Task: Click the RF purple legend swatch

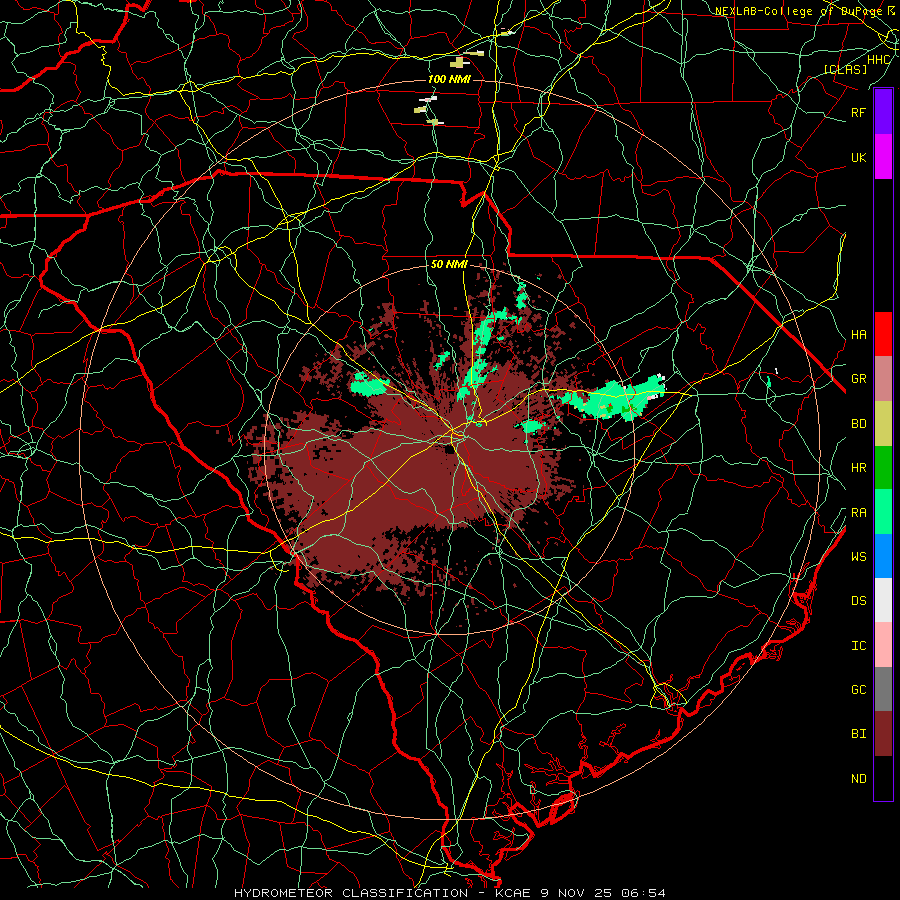Action: coord(883,112)
